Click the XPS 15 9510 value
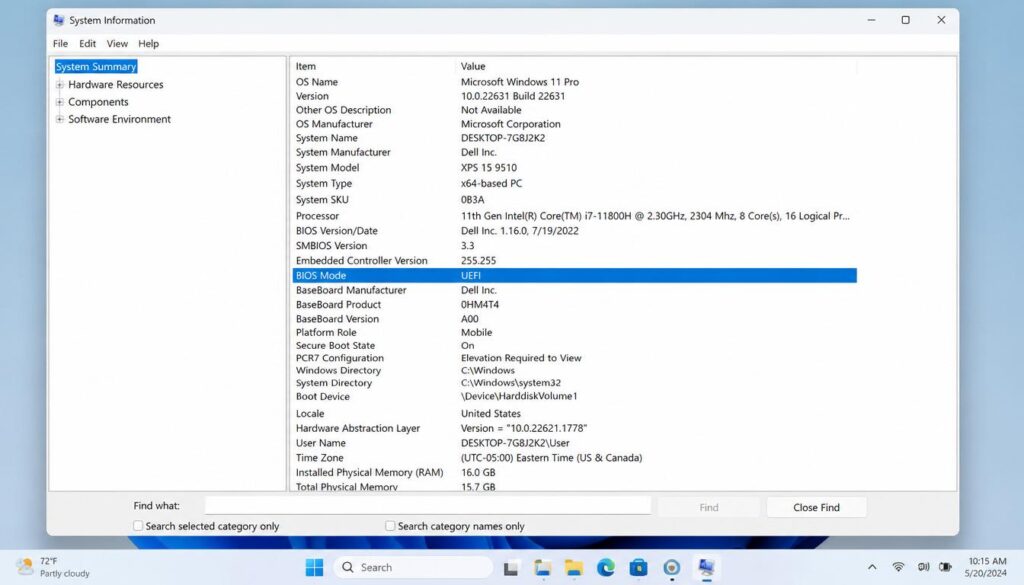Image resolution: width=1024 pixels, height=585 pixels. point(488,168)
